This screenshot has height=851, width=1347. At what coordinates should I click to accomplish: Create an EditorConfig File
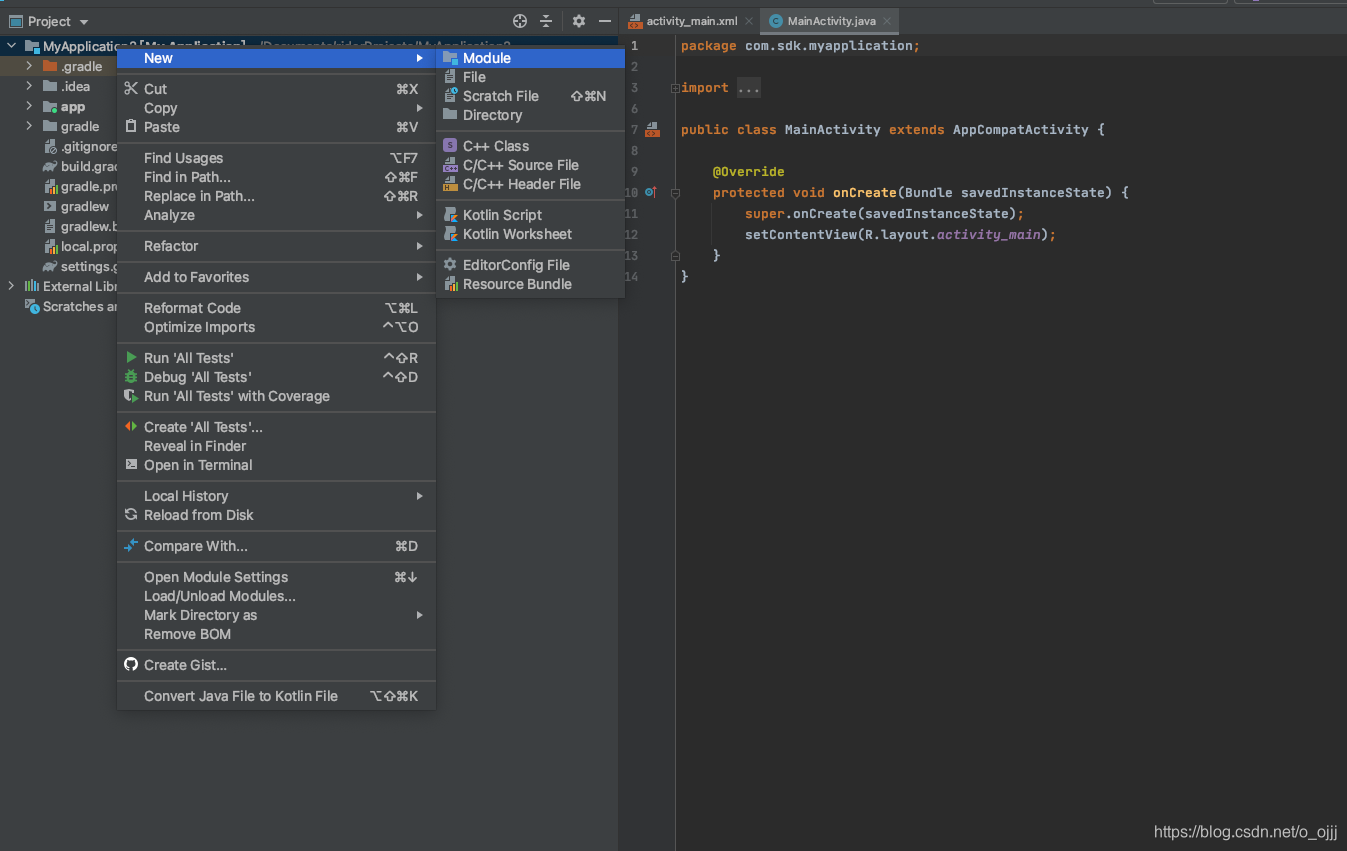[531, 265]
